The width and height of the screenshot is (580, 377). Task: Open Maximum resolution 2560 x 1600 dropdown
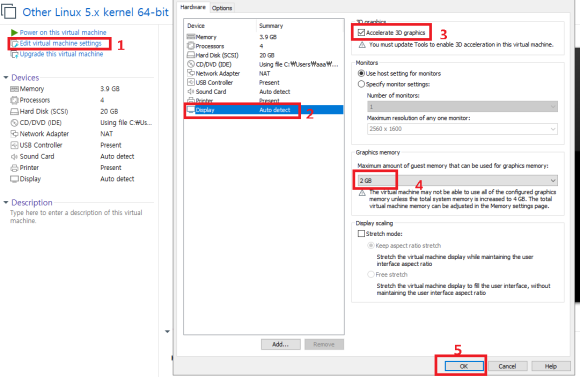click(462, 129)
